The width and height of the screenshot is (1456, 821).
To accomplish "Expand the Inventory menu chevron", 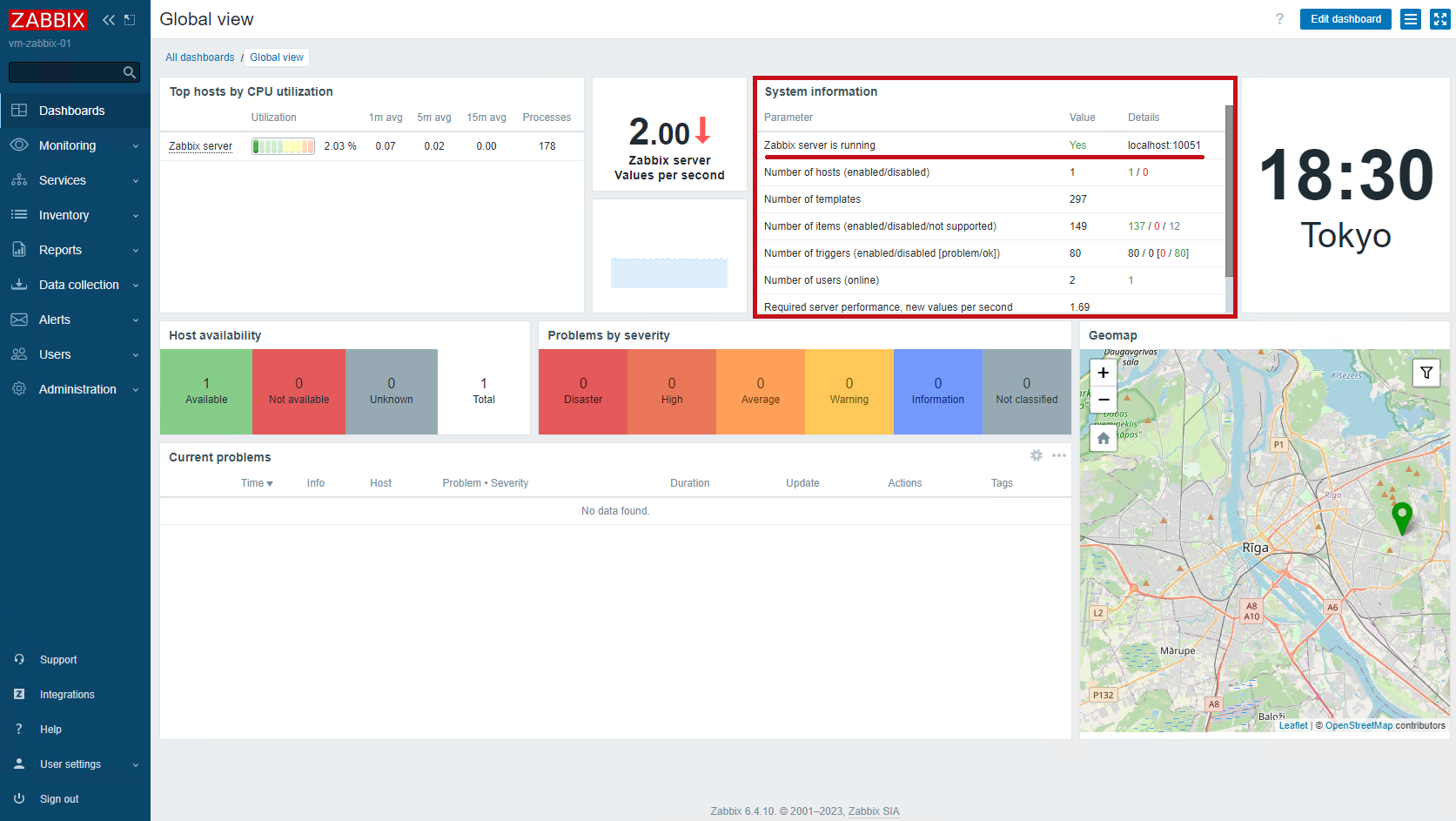I will pyautogui.click(x=136, y=216).
